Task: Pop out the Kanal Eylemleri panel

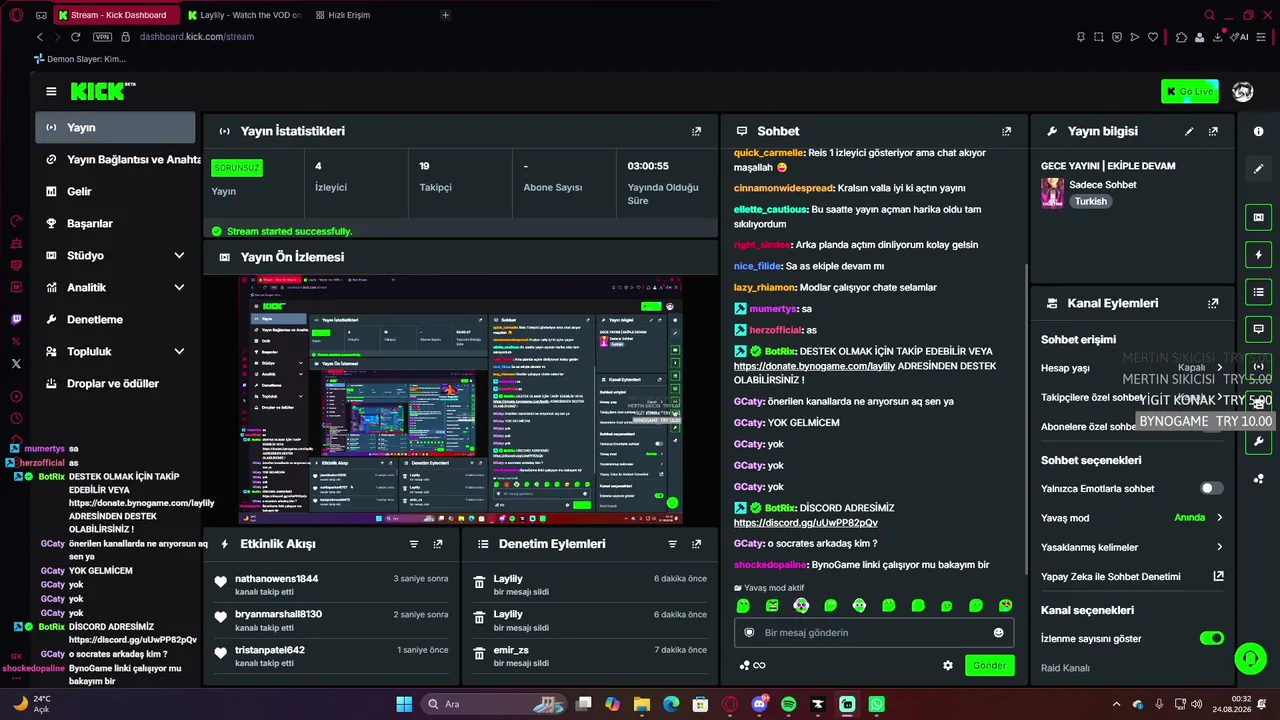Action: coord(1213,303)
